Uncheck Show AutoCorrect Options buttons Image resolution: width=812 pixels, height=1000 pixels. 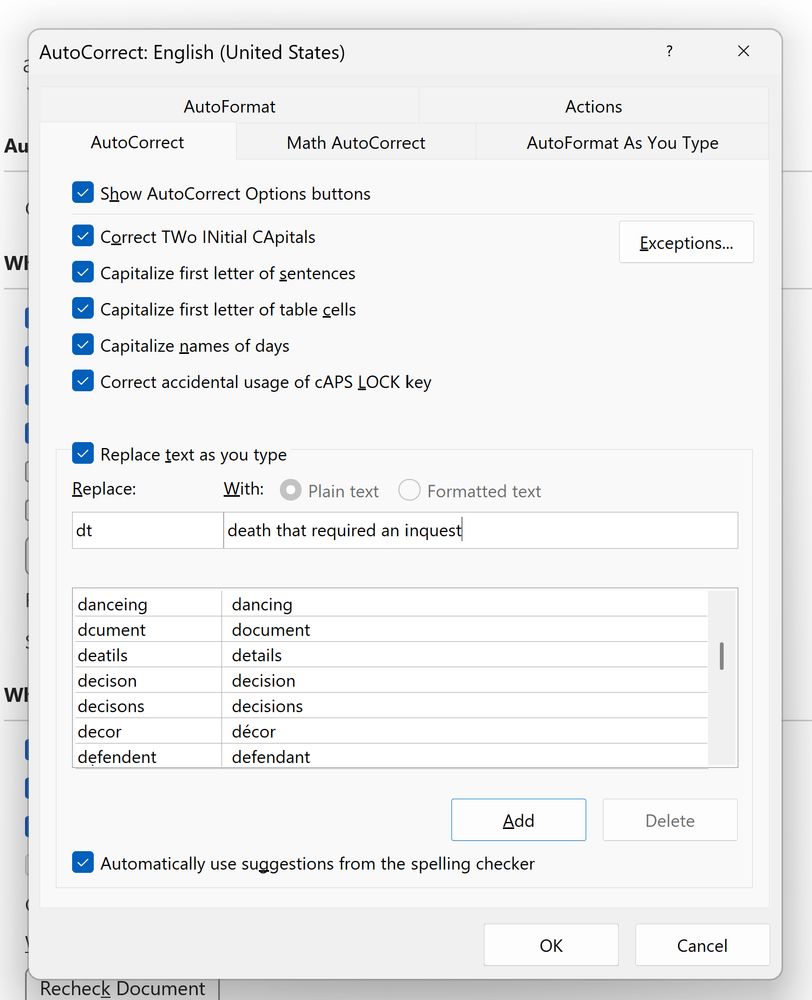pyautogui.click(x=83, y=194)
